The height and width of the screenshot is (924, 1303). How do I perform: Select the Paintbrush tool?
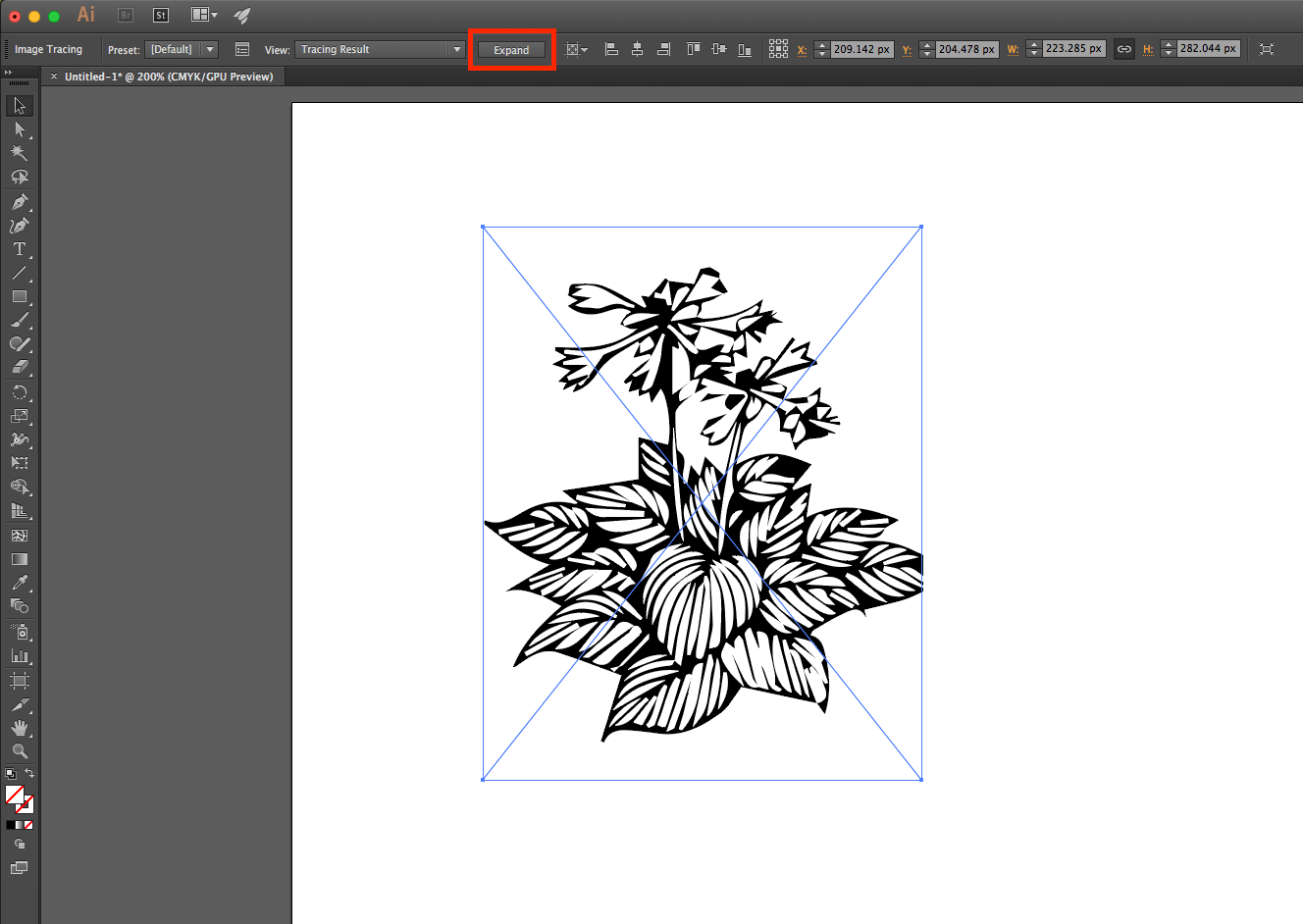tap(19, 320)
